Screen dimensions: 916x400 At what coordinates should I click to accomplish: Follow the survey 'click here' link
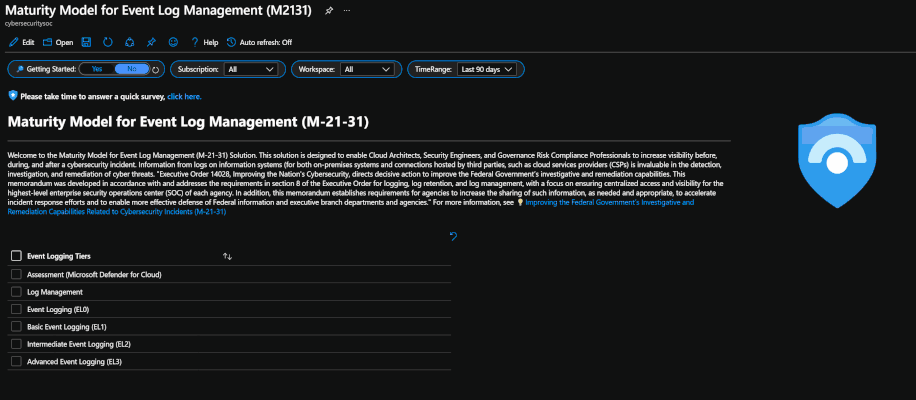[x=185, y=96]
